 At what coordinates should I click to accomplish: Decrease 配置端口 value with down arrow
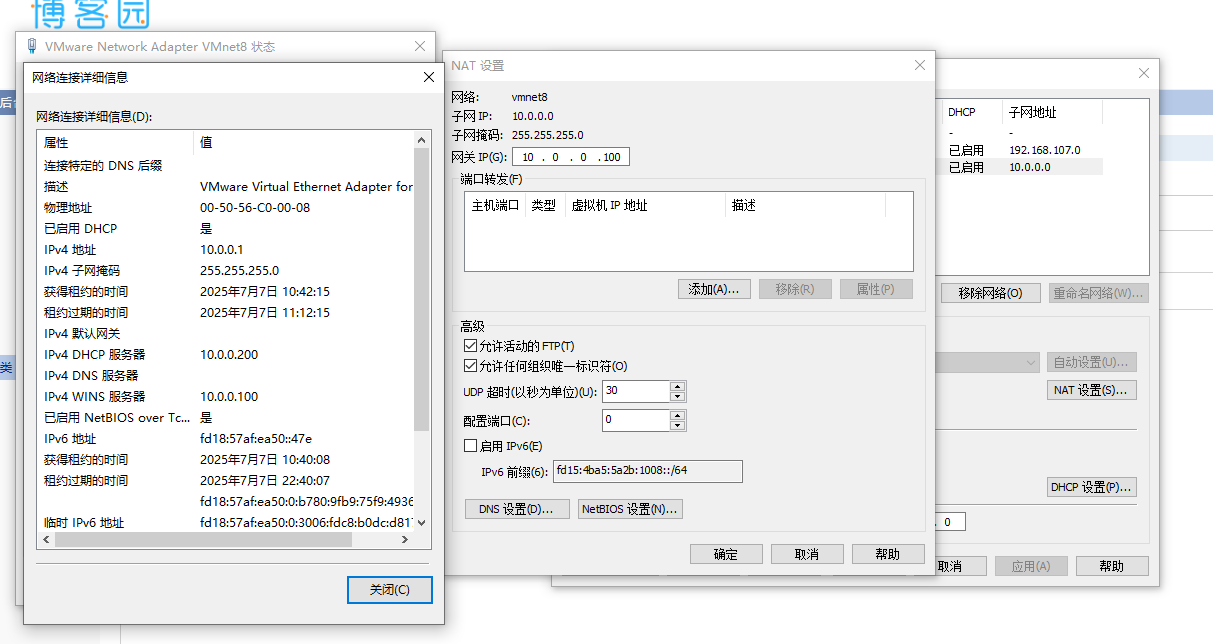point(678,425)
